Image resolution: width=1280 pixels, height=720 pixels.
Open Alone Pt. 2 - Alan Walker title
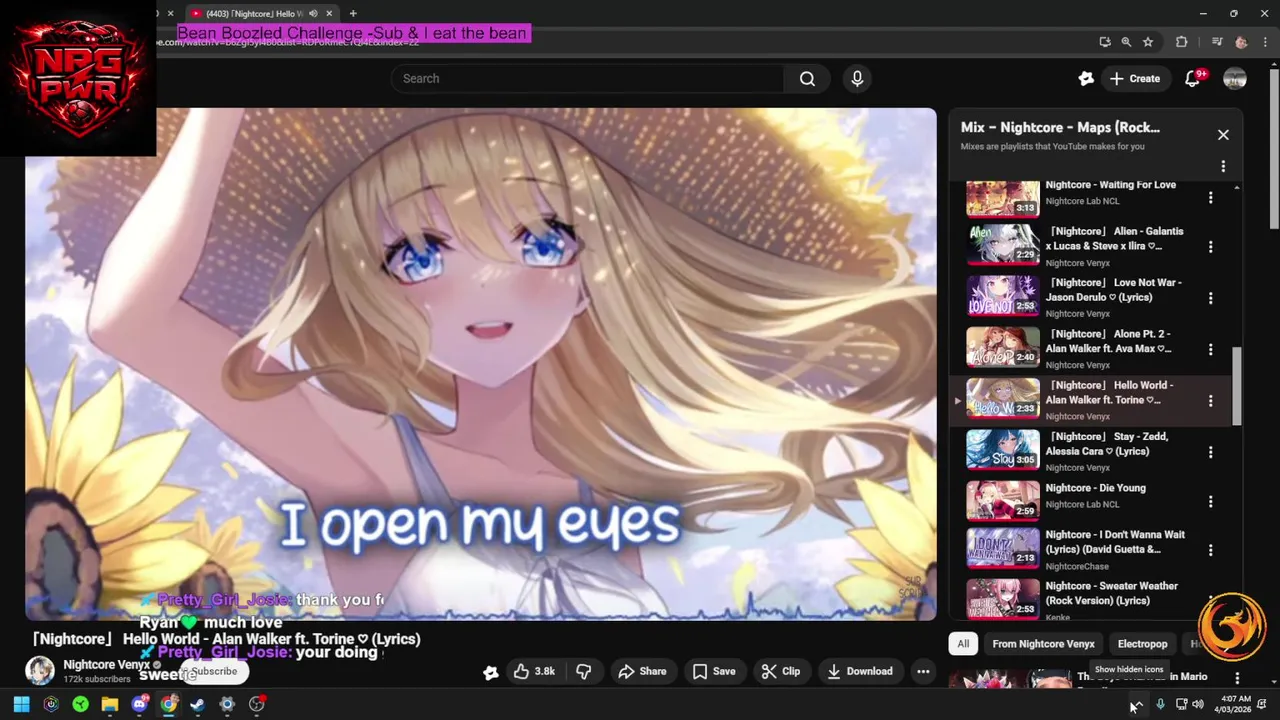tap(1108, 341)
